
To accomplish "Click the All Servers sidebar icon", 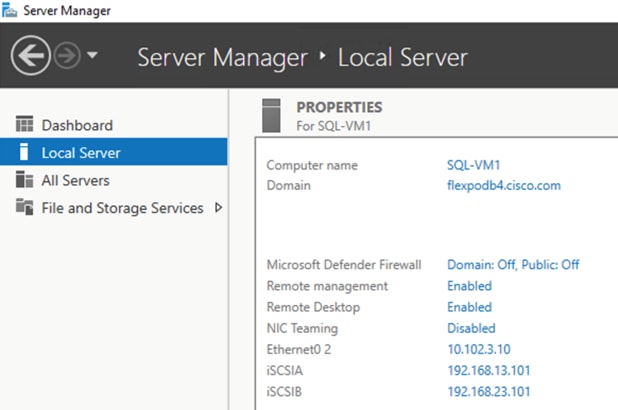I will 24,179.
